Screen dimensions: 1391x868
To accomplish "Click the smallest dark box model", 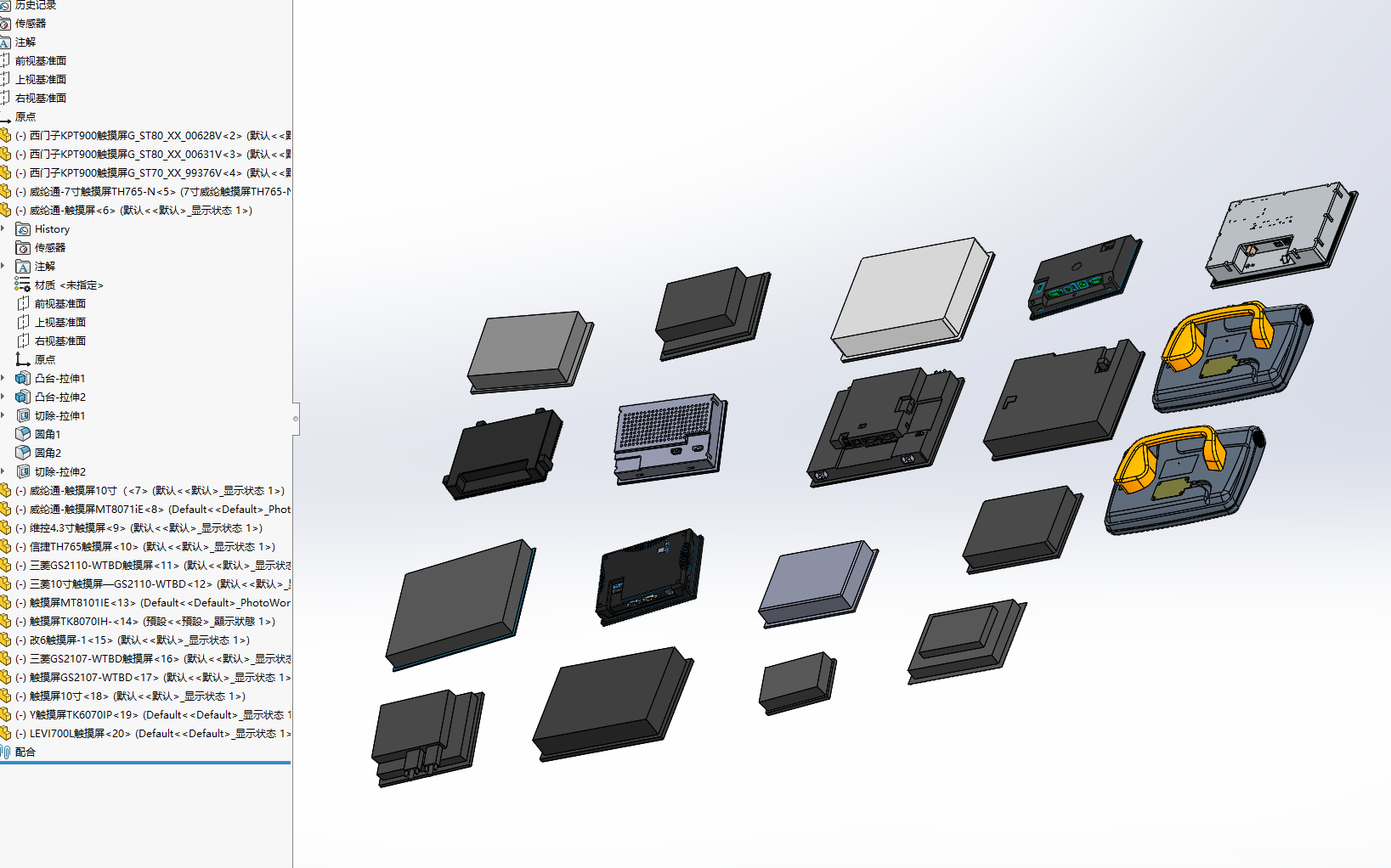I will coord(797,684).
